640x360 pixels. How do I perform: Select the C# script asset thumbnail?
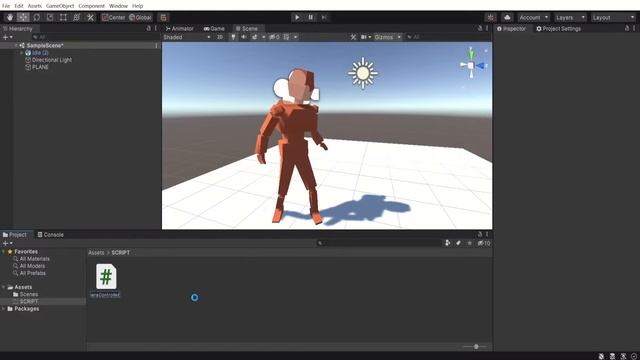106,277
